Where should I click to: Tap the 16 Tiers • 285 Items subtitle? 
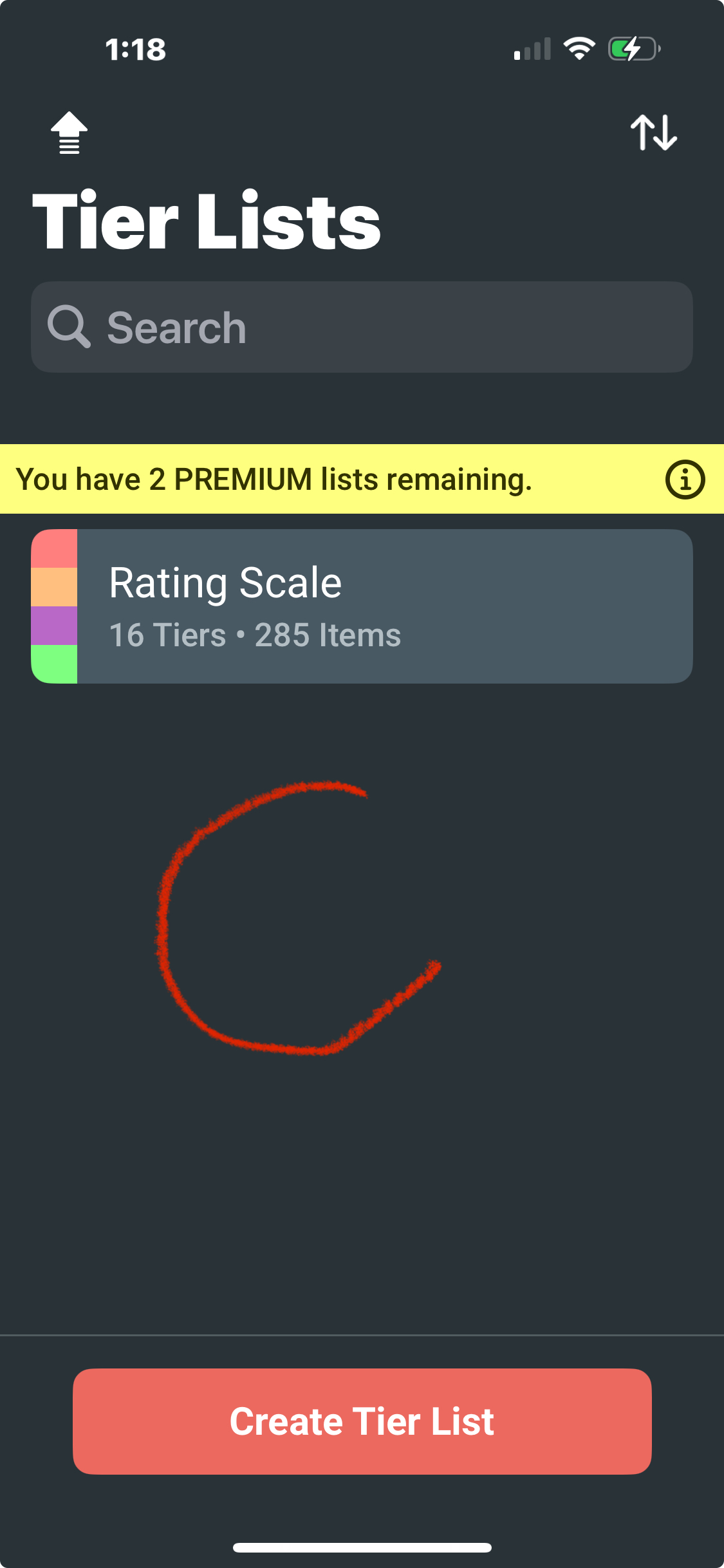pos(255,635)
